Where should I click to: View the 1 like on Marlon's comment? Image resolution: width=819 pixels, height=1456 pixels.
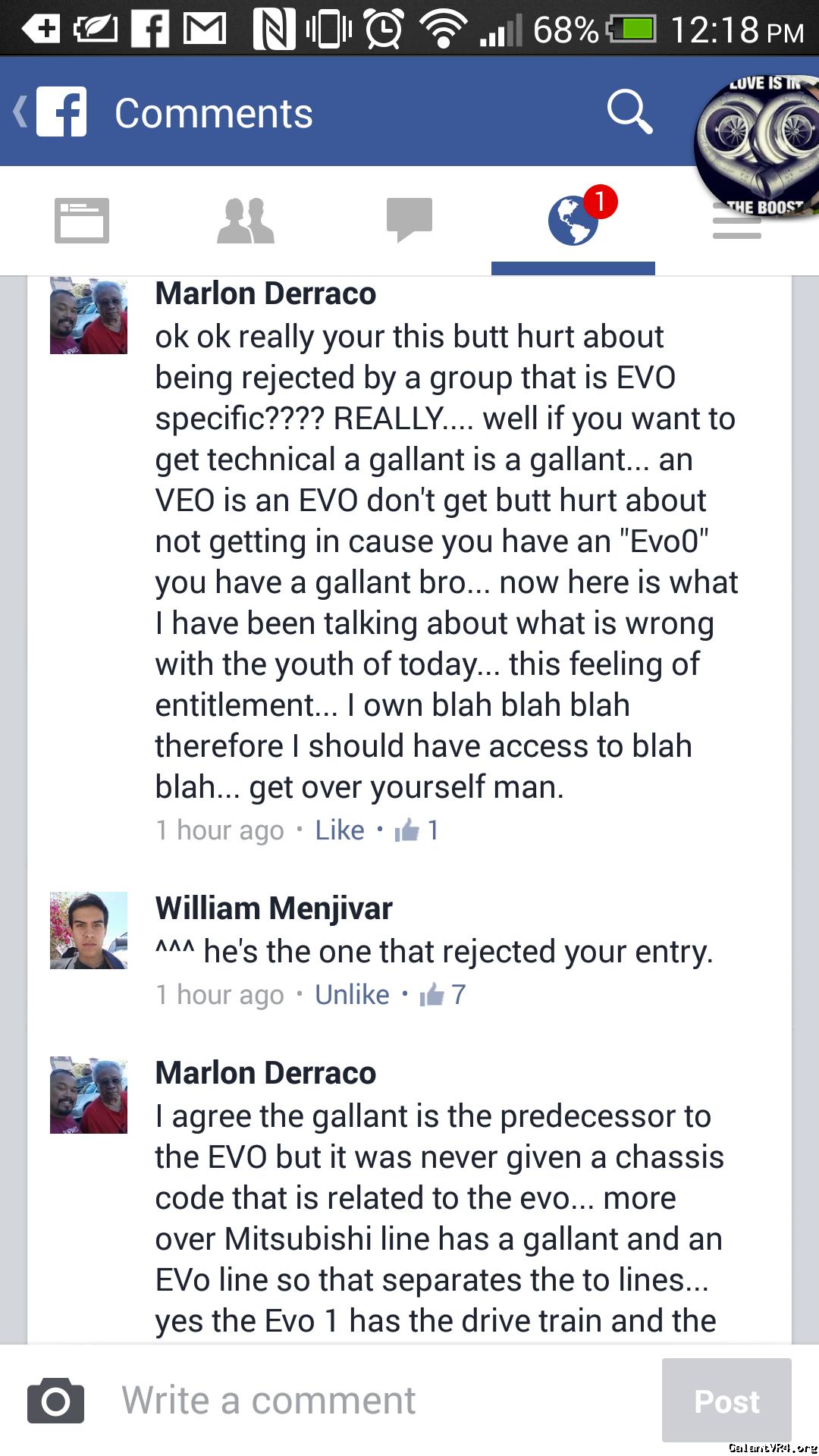pos(417,830)
